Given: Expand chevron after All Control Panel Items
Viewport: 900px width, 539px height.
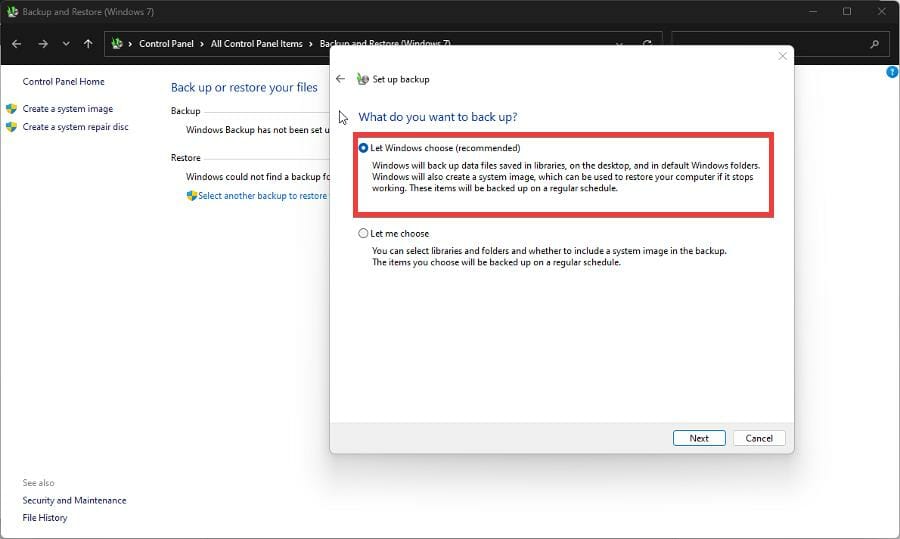Looking at the screenshot, I should [x=311, y=44].
